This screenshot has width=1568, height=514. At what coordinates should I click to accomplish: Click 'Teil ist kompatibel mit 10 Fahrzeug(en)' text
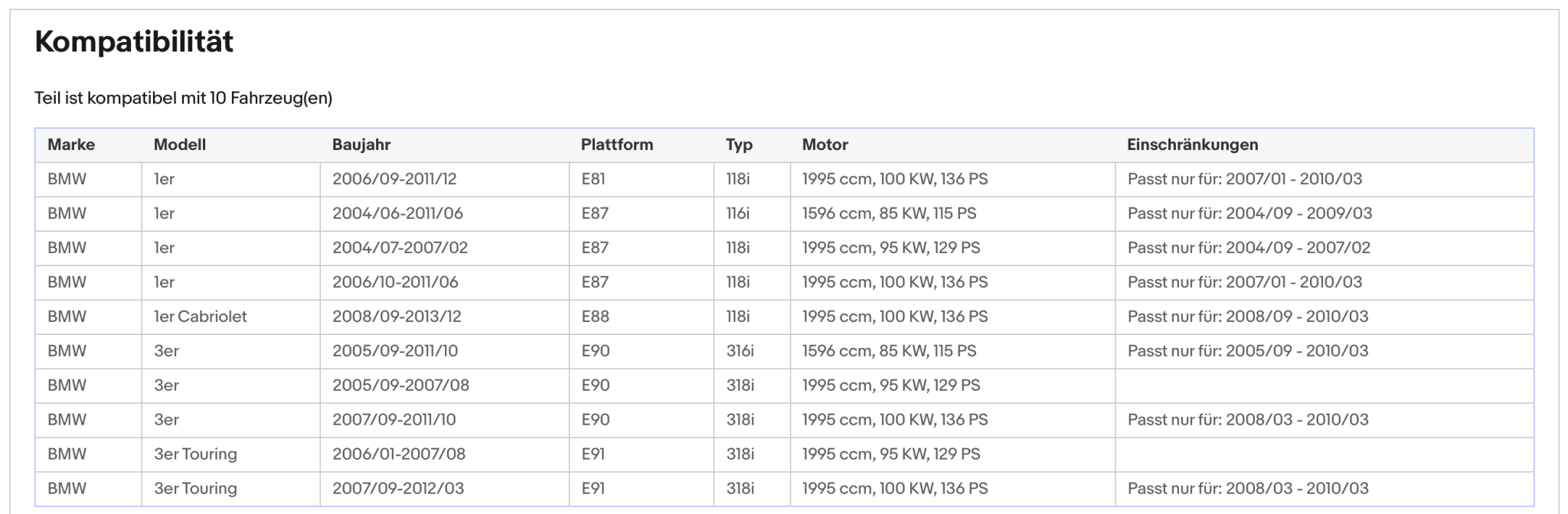point(183,98)
